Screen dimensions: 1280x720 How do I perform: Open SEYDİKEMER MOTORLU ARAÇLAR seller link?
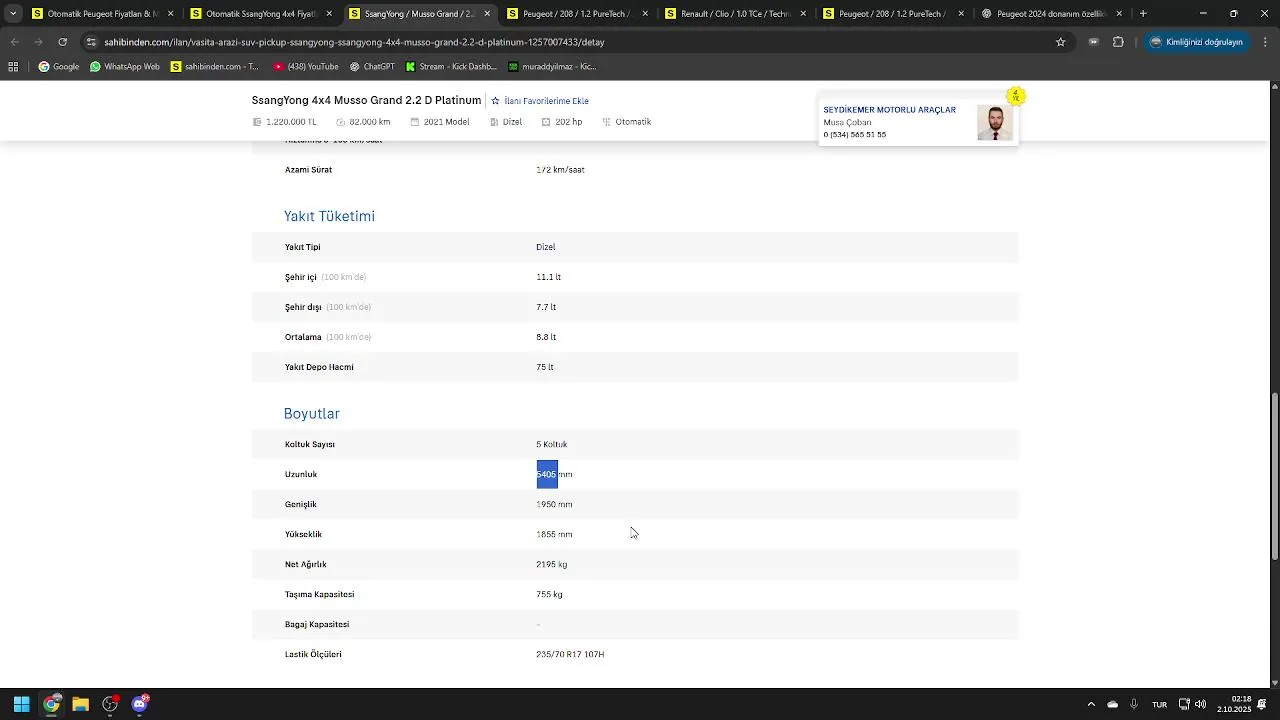click(889, 110)
